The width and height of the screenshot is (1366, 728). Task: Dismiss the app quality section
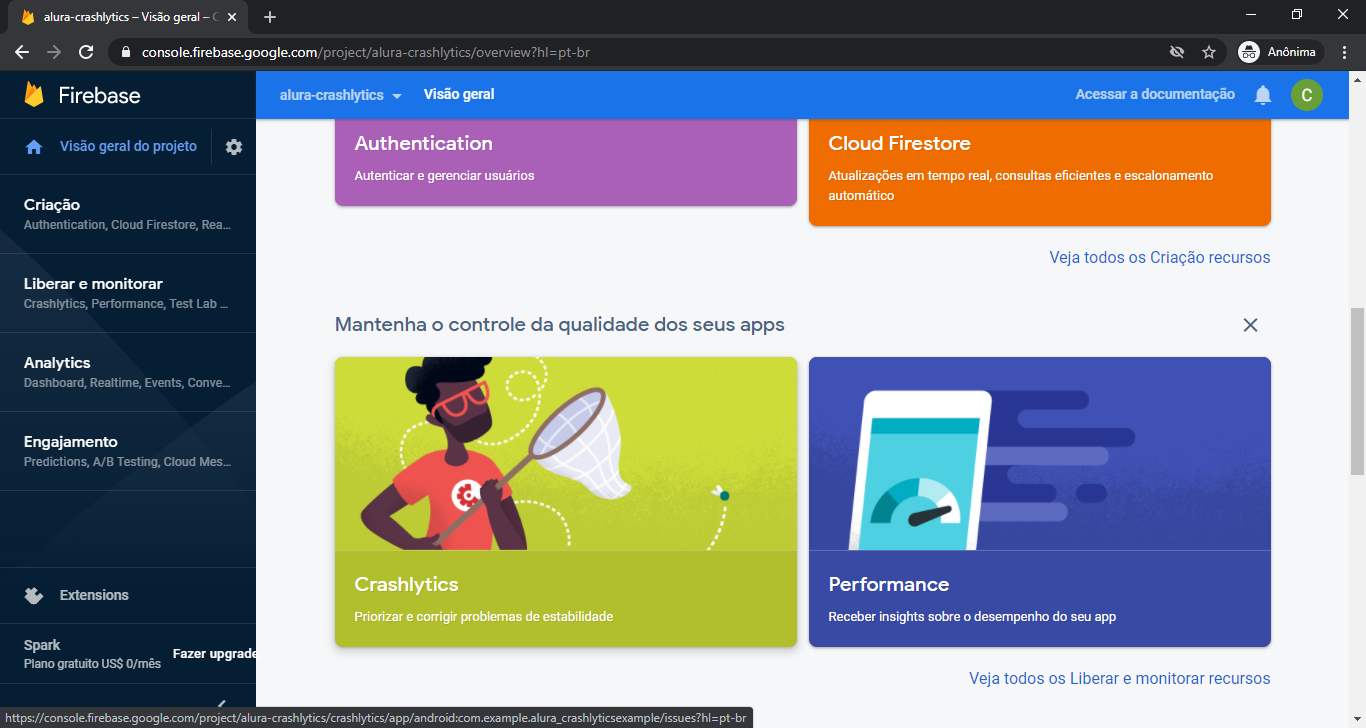pos(1250,325)
